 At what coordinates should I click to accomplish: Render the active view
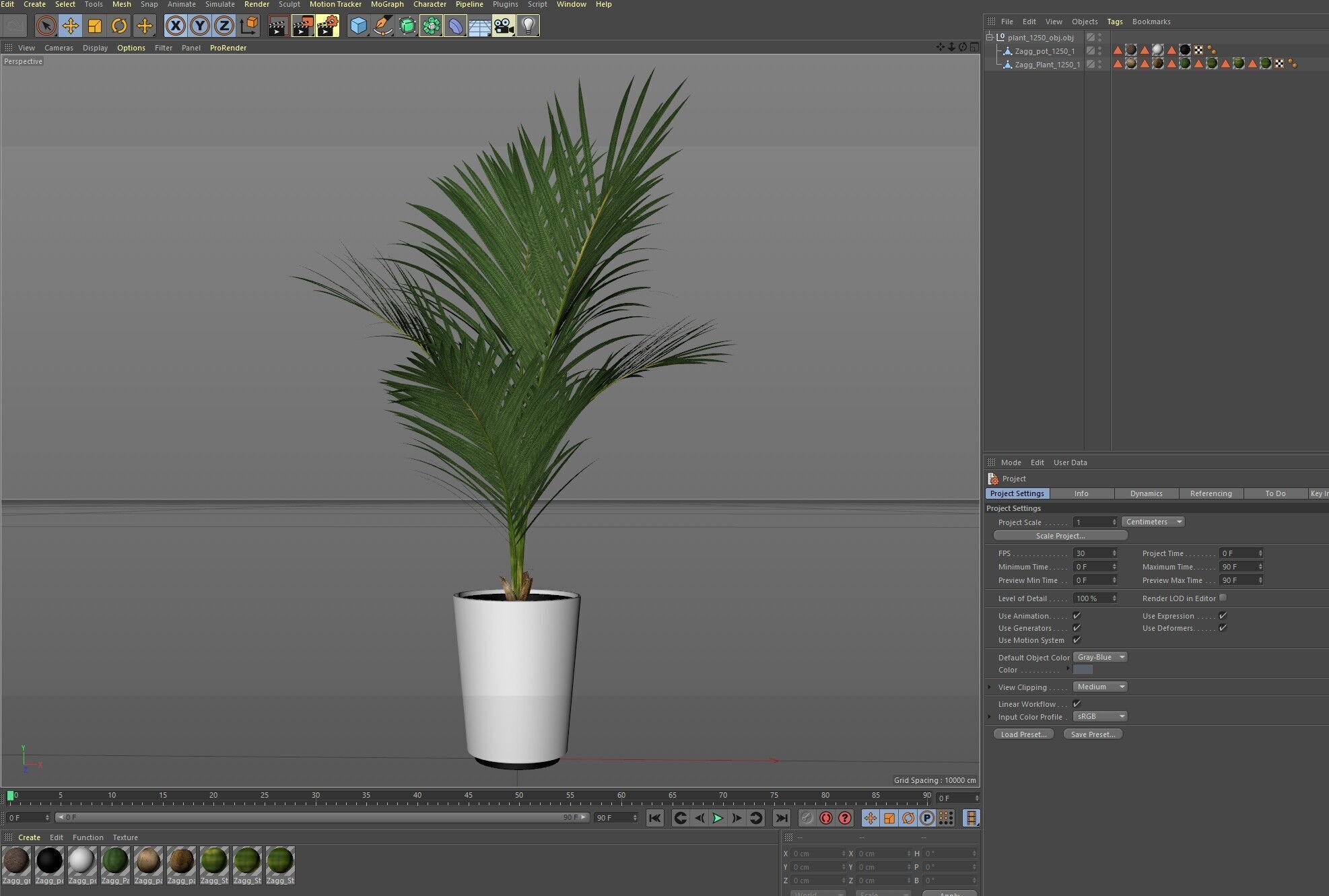(x=278, y=26)
